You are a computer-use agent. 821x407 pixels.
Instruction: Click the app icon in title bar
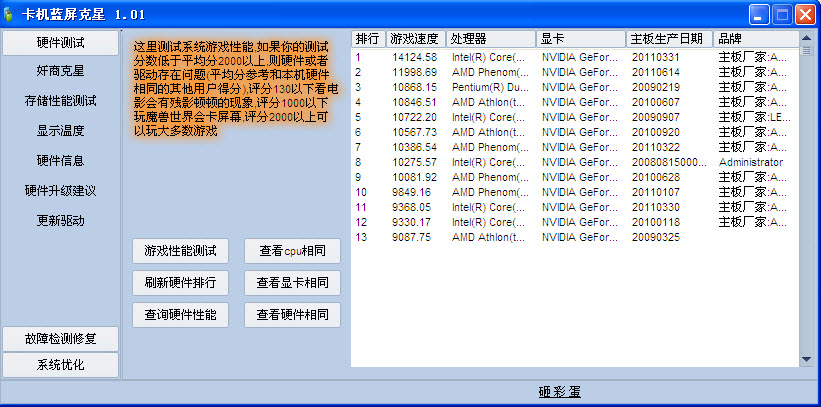click(x=11, y=14)
